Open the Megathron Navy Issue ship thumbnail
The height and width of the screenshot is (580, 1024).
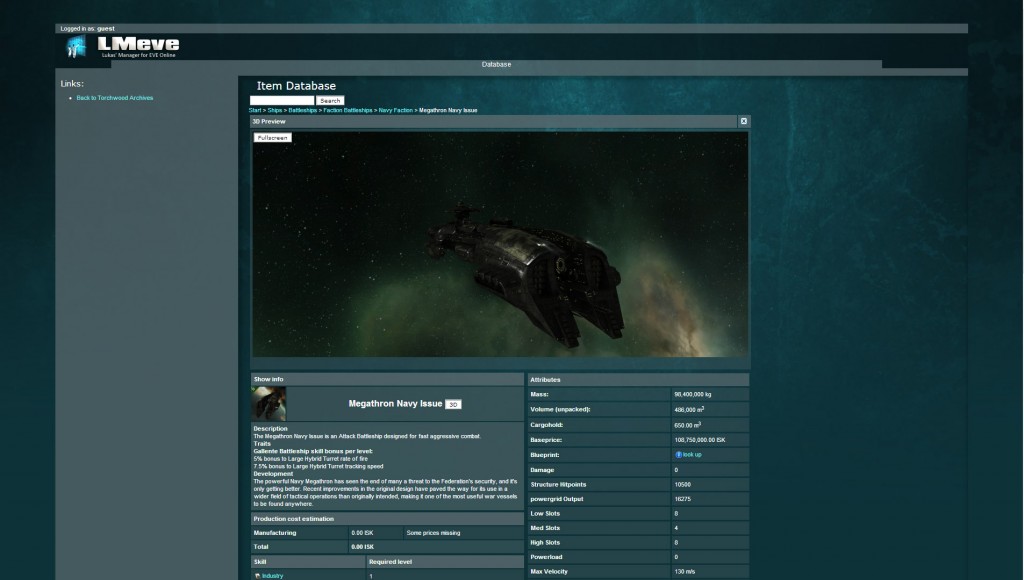click(269, 404)
